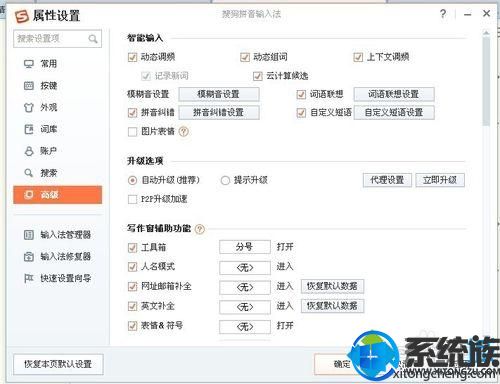
Task: Enable the 图片表情 checkbox
Action: (132, 132)
